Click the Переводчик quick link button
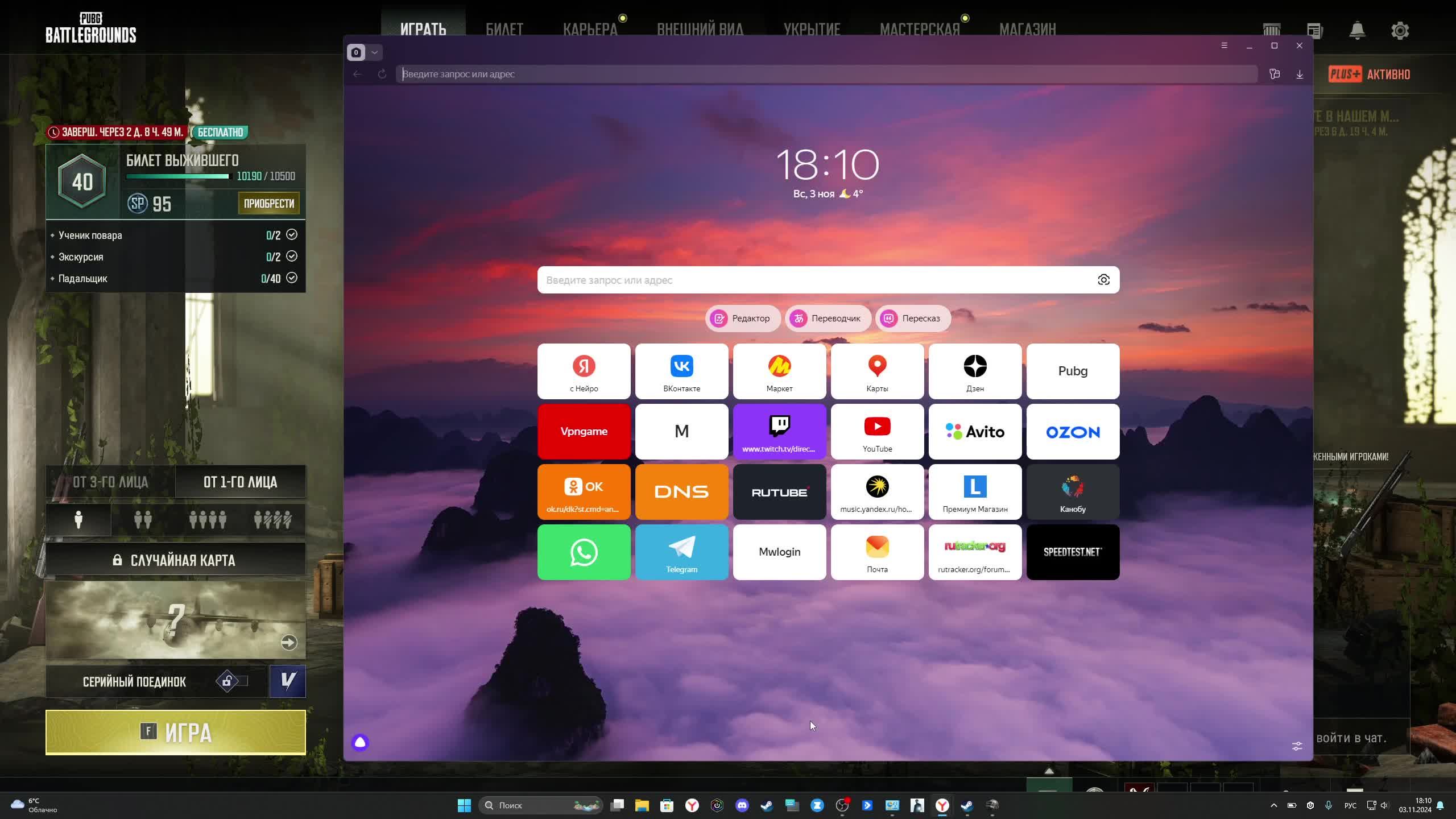Viewport: 1456px width, 819px height. click(x=828, y=318)
